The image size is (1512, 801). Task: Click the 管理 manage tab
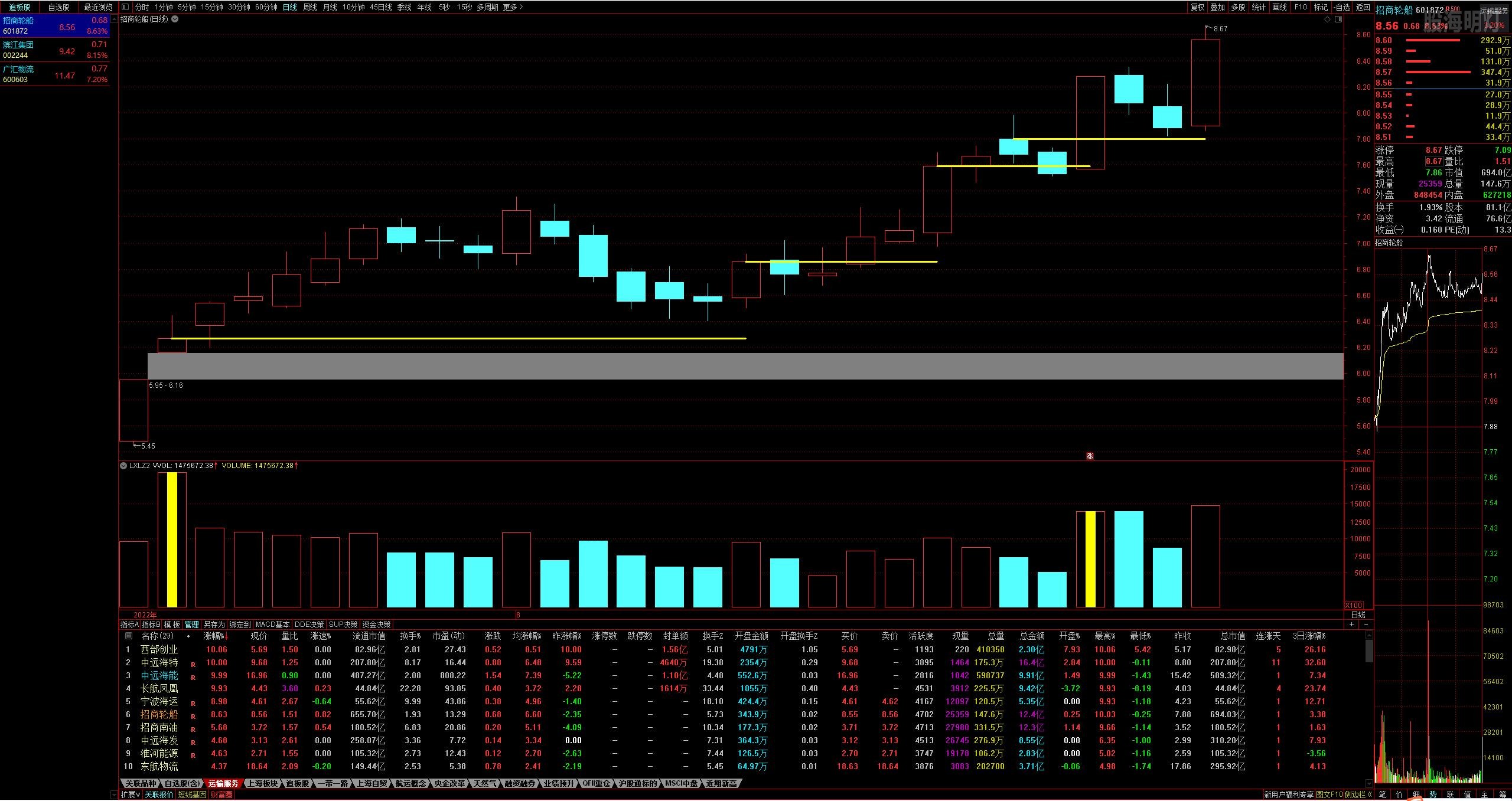coord(192,625)
